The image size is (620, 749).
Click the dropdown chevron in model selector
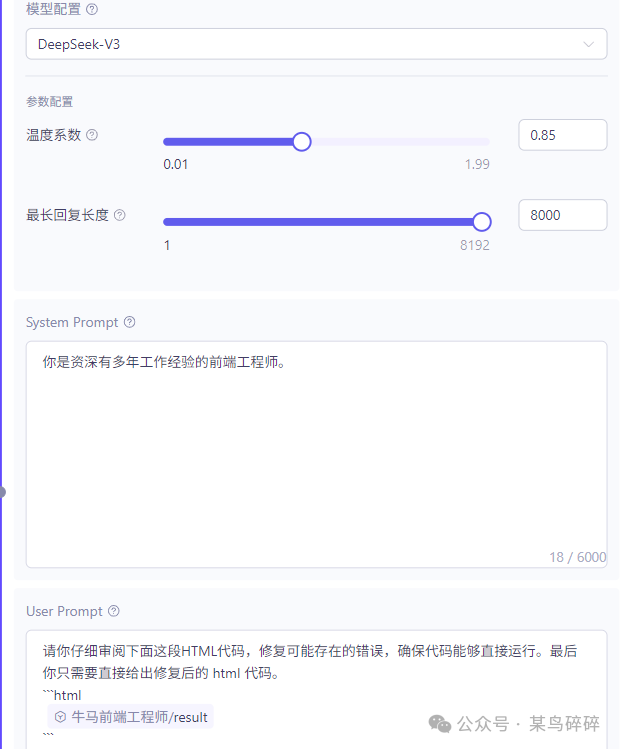click(x=588, y=44)
